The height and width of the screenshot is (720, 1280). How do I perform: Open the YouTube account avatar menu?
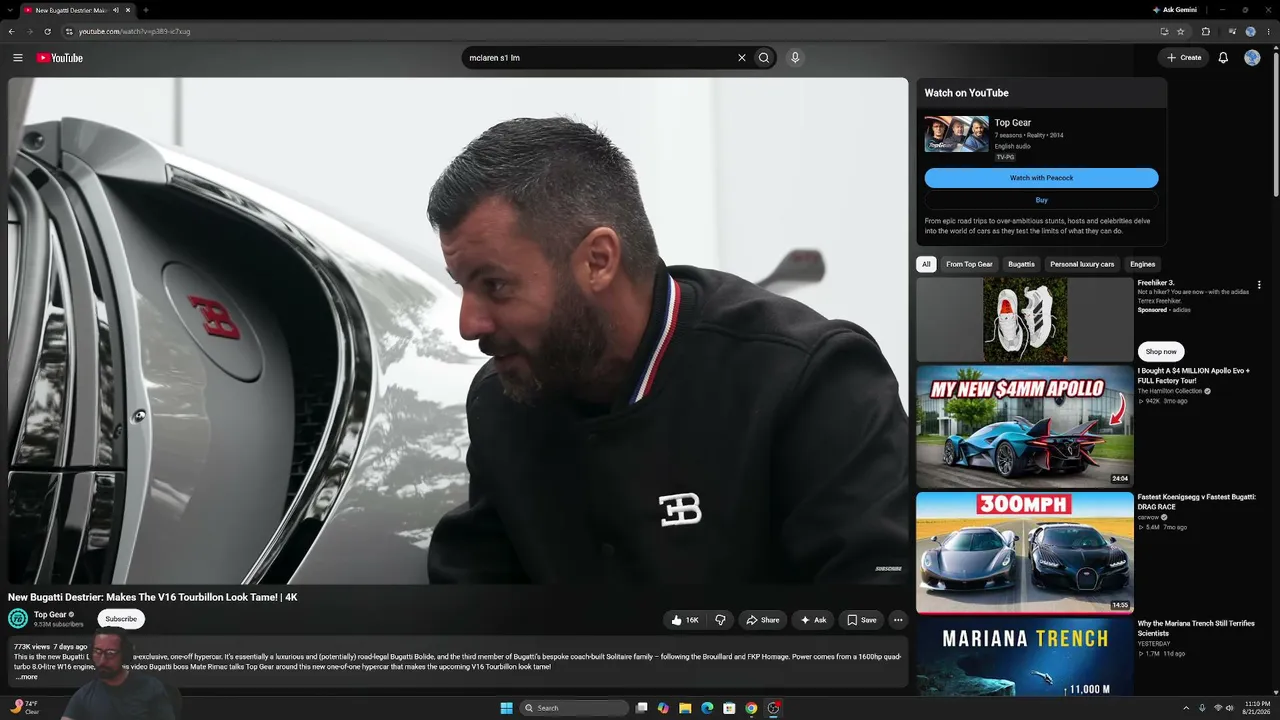1252,58
